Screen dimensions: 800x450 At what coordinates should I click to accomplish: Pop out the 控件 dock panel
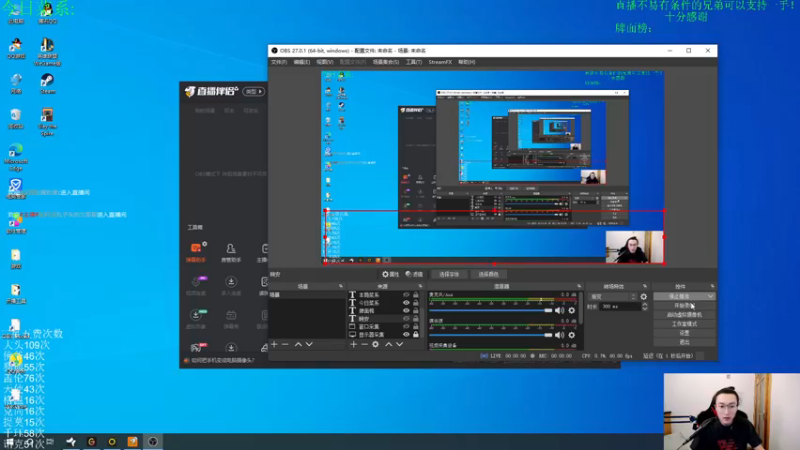pyautogui.click(x=712, y=286)
